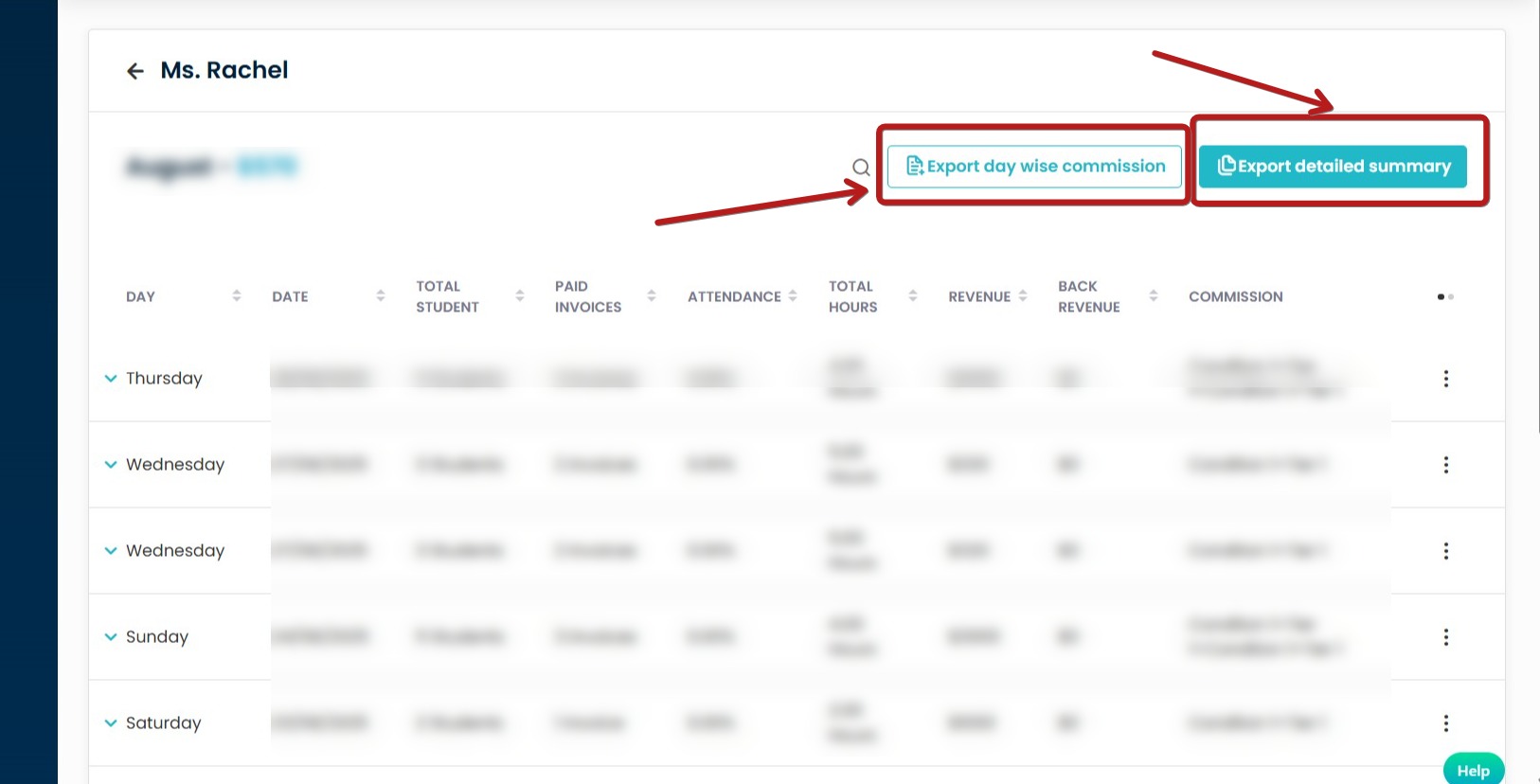Click Export day wise commission button

(x=1034, y=167)
